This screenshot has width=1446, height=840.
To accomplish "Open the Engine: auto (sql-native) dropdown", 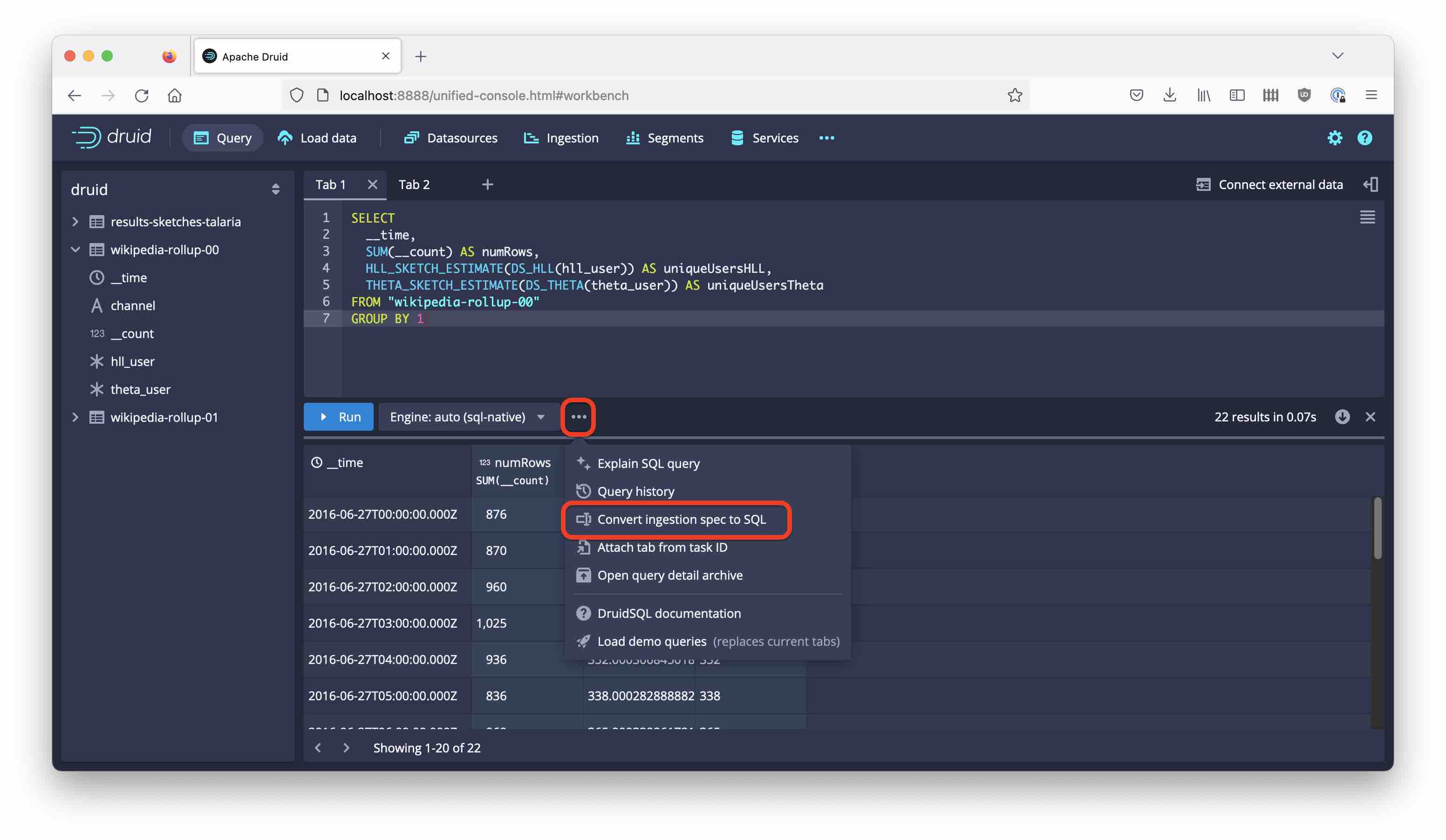I will [x=467, y=417].
